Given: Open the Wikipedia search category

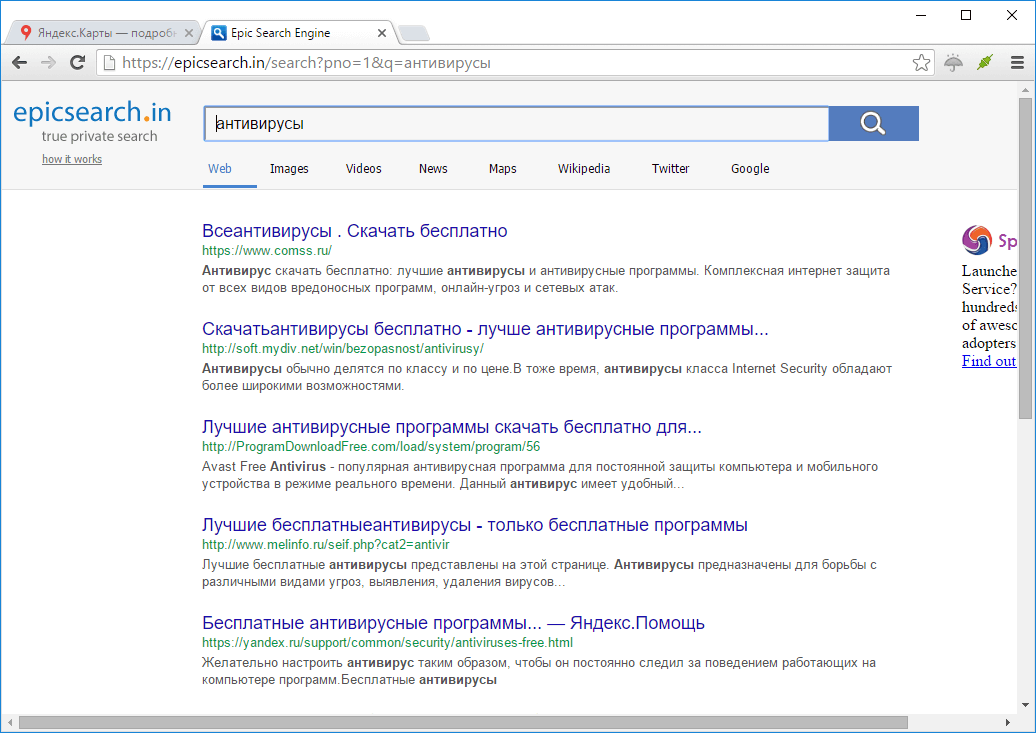Looking at the screenshot, I should 583,168.
